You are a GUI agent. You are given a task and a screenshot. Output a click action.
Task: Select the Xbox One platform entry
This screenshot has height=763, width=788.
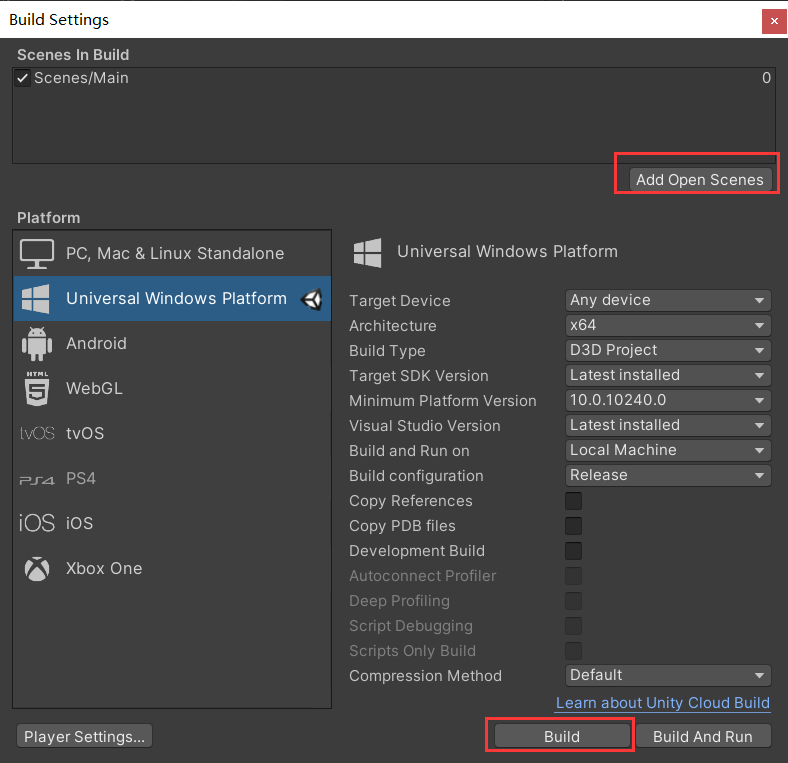pyautogui.click(x=172, y=568)
